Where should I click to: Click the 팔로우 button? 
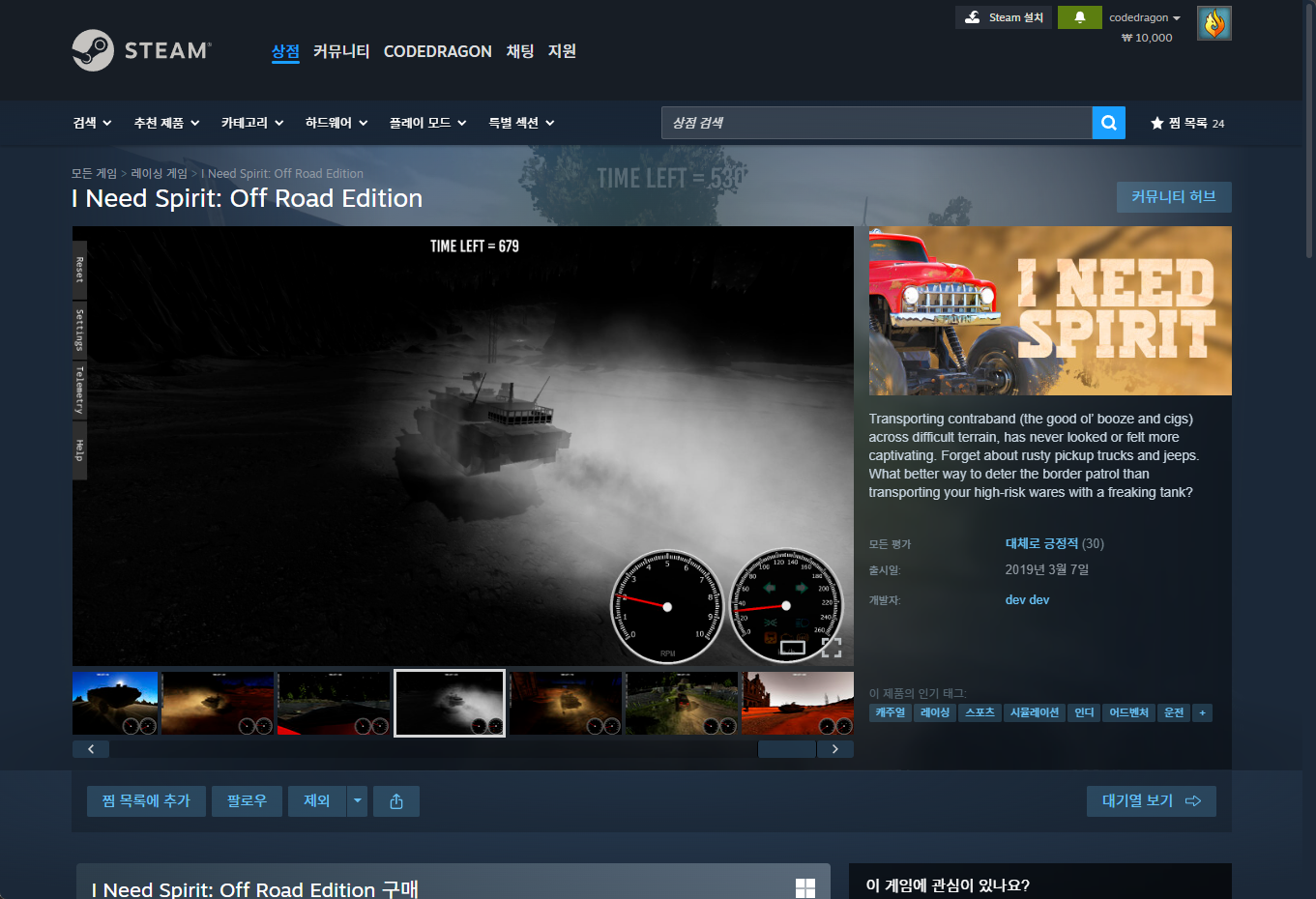(247, 801)
